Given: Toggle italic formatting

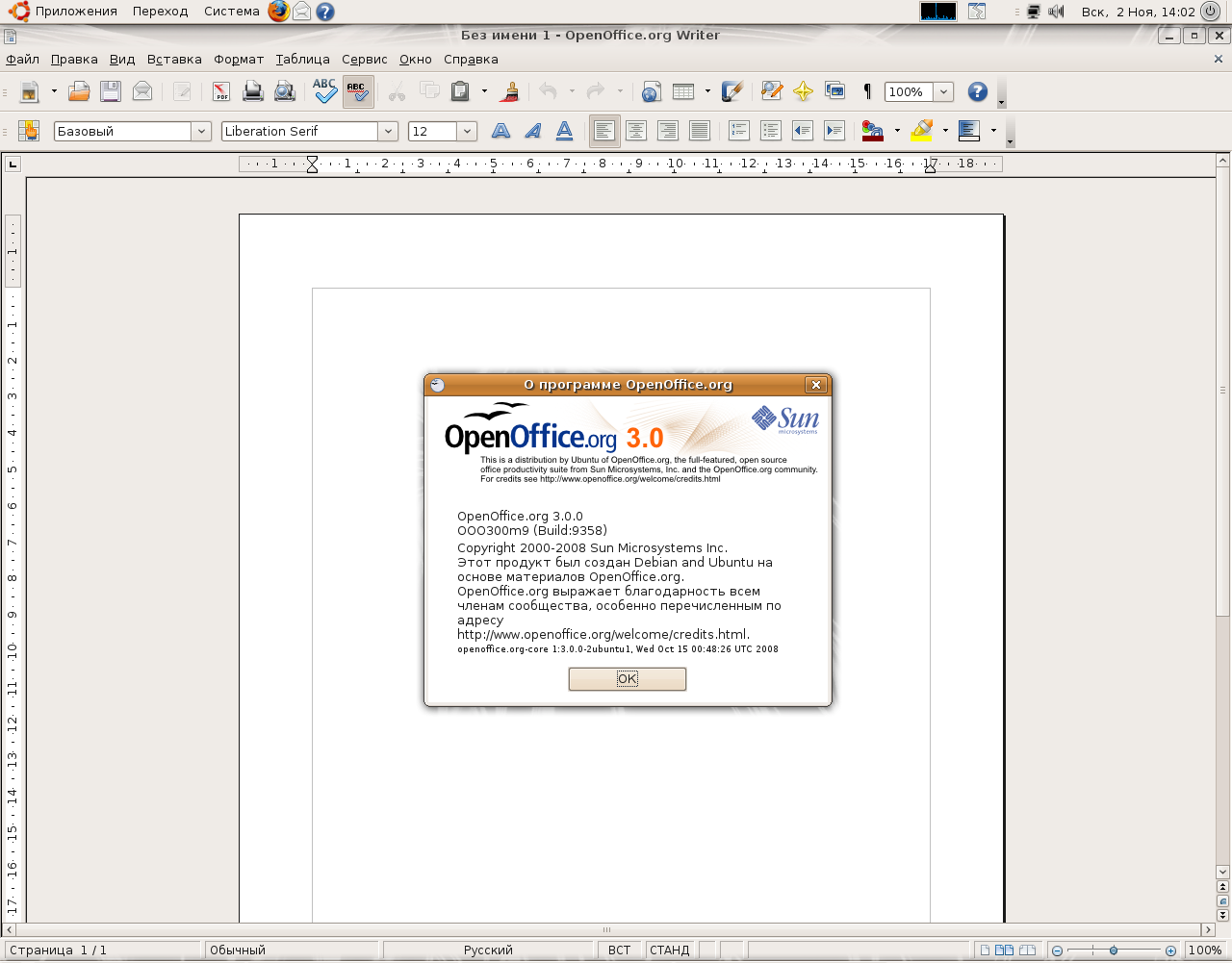Looking at the screenshot, I should (532, 131).
